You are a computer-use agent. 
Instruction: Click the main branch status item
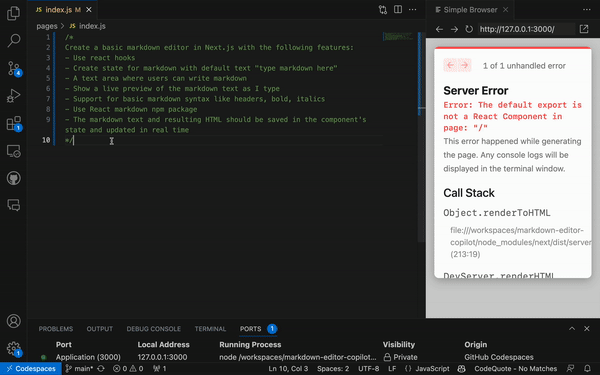79,369
